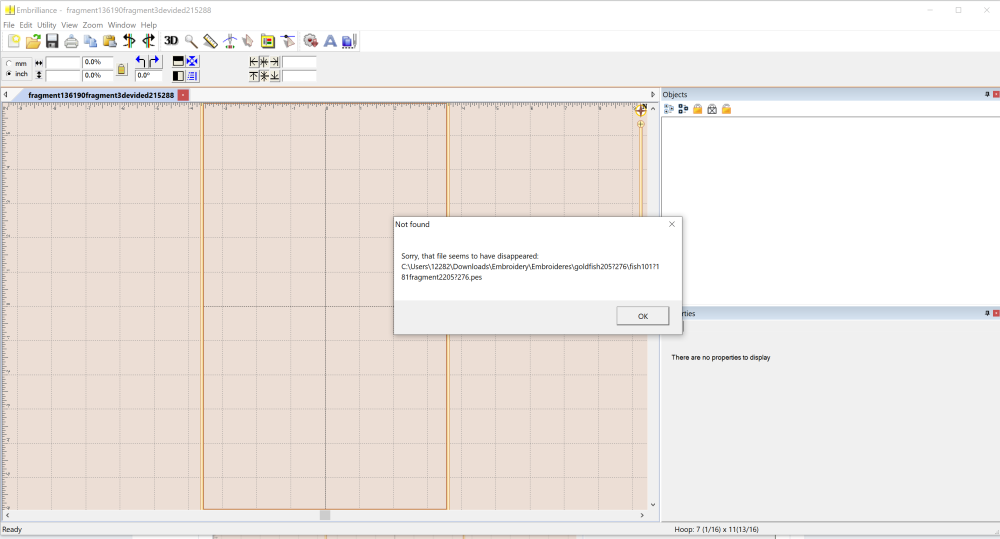This screenshot has width=1000, height=539.
Task: Open the Zoom menu
Action: tap(93, 25)
